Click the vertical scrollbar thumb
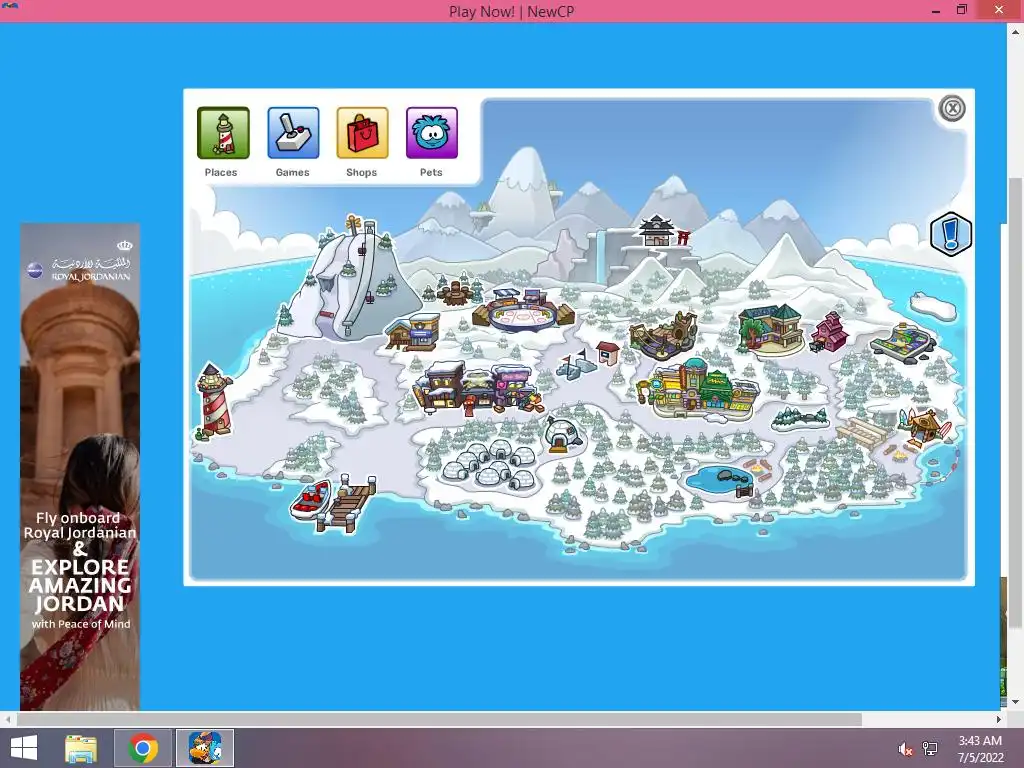 1016,403
